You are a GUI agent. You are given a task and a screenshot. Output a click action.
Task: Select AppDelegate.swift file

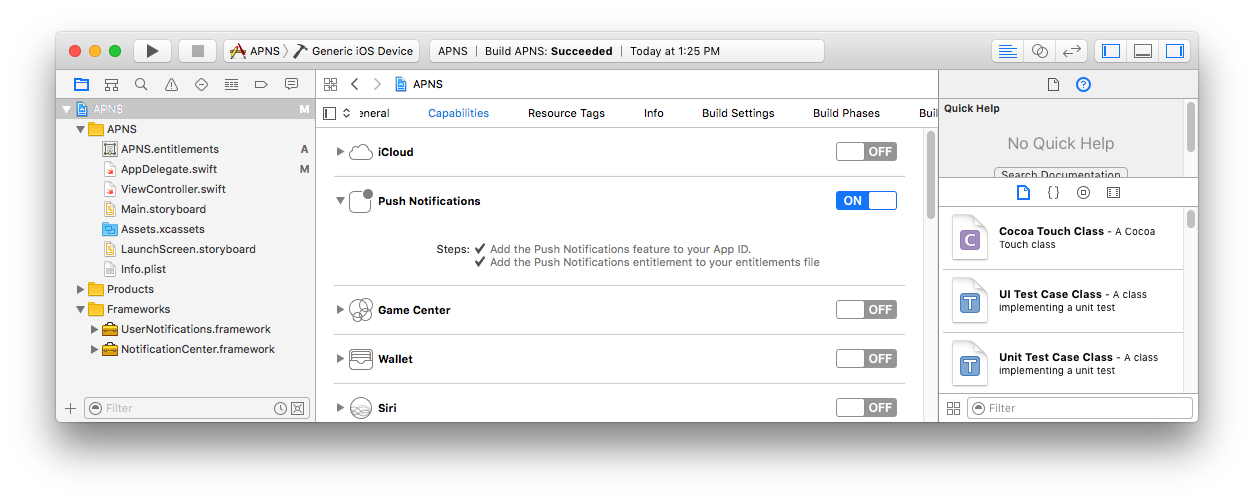(x=168, y=169)
